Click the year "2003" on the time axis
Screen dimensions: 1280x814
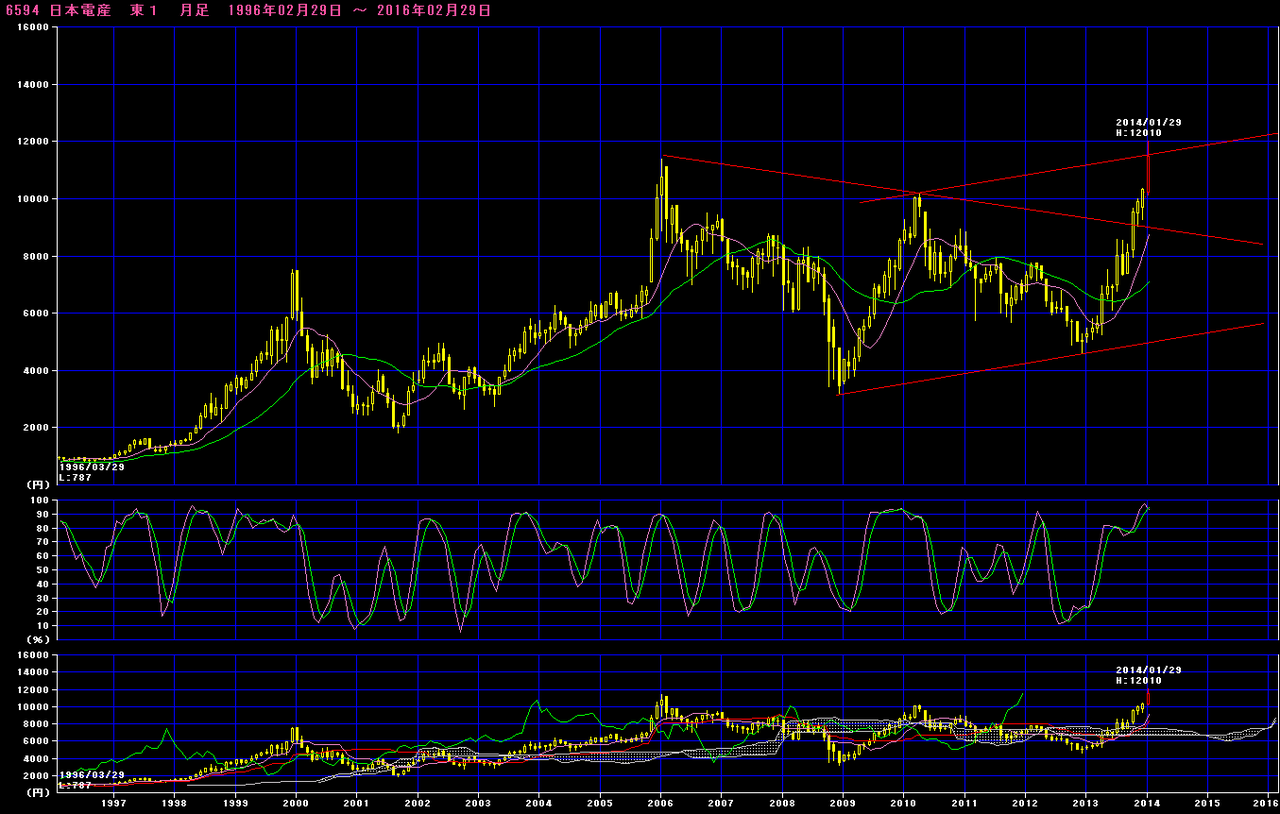pyautogui.click(x=478, y=802)
